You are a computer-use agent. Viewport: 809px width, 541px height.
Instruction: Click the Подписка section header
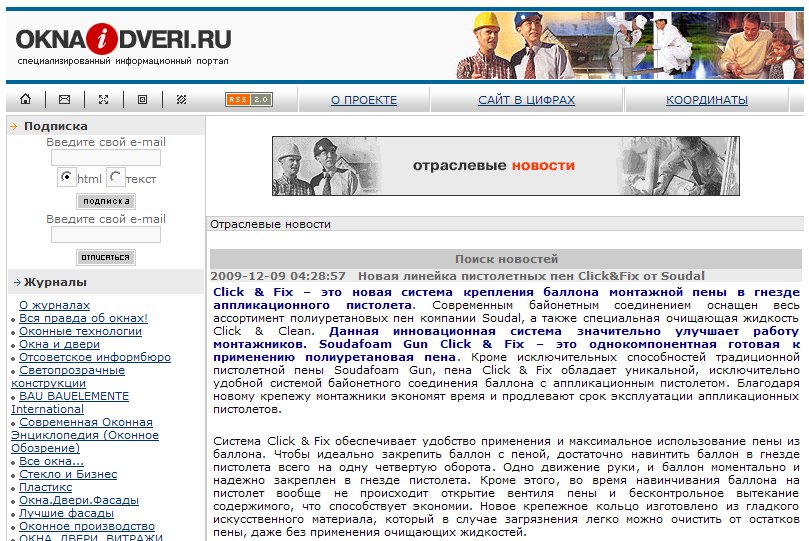pyautogui.click(x=106, y=126)
